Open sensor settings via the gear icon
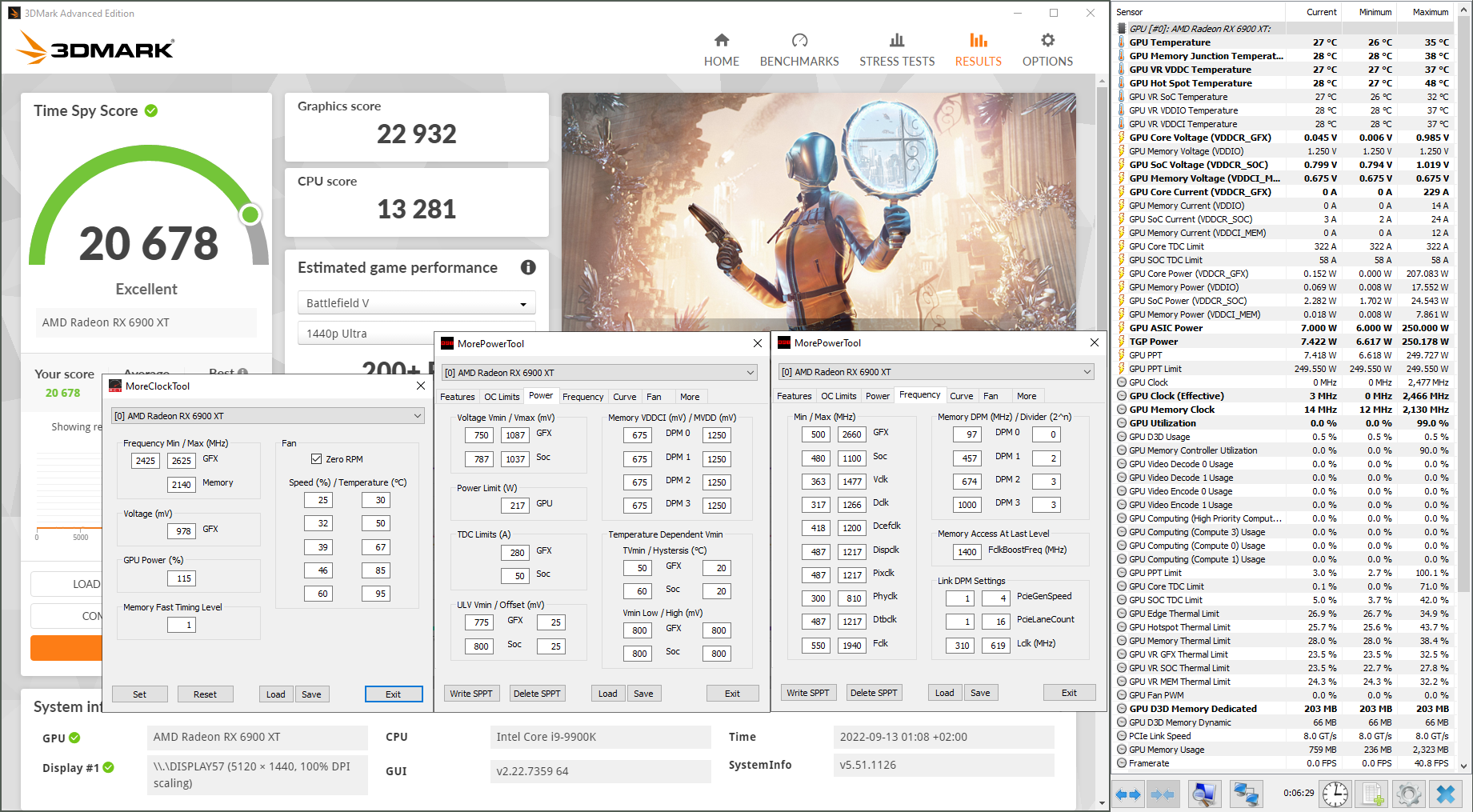This screenshot has height=812, width=1473. [1408, 794]
